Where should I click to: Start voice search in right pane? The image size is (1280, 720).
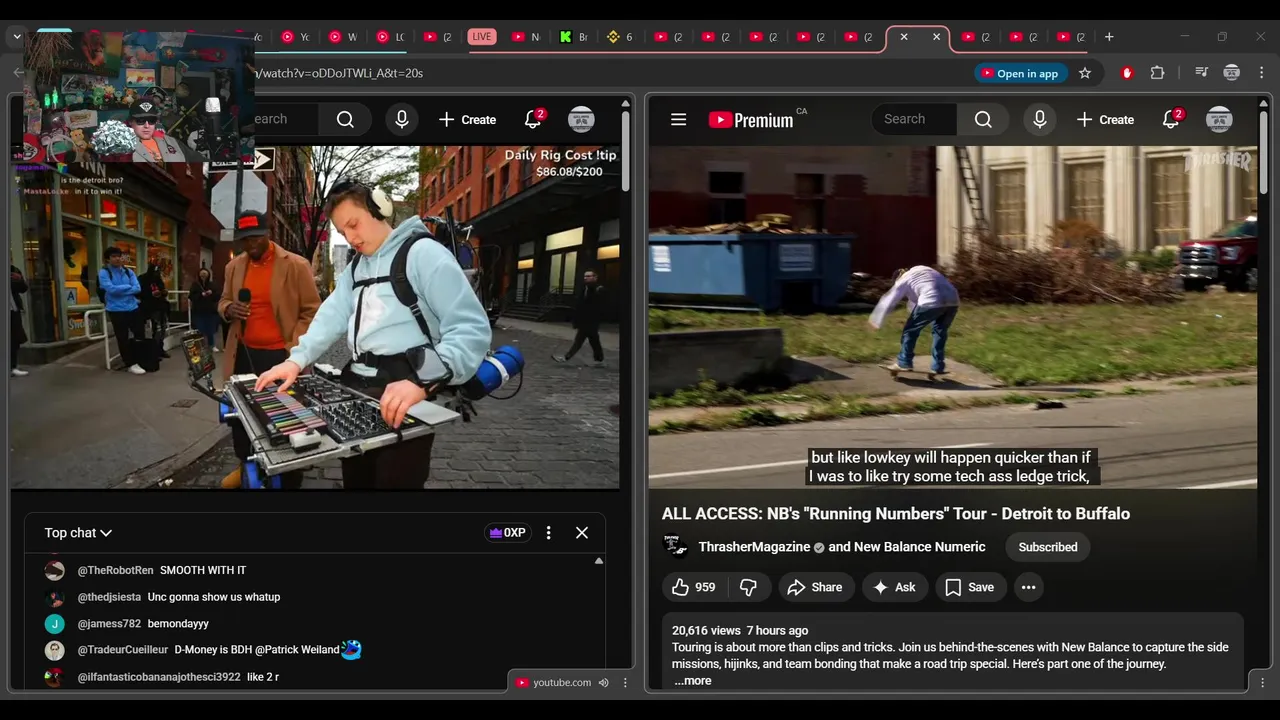click(1040, 120)
